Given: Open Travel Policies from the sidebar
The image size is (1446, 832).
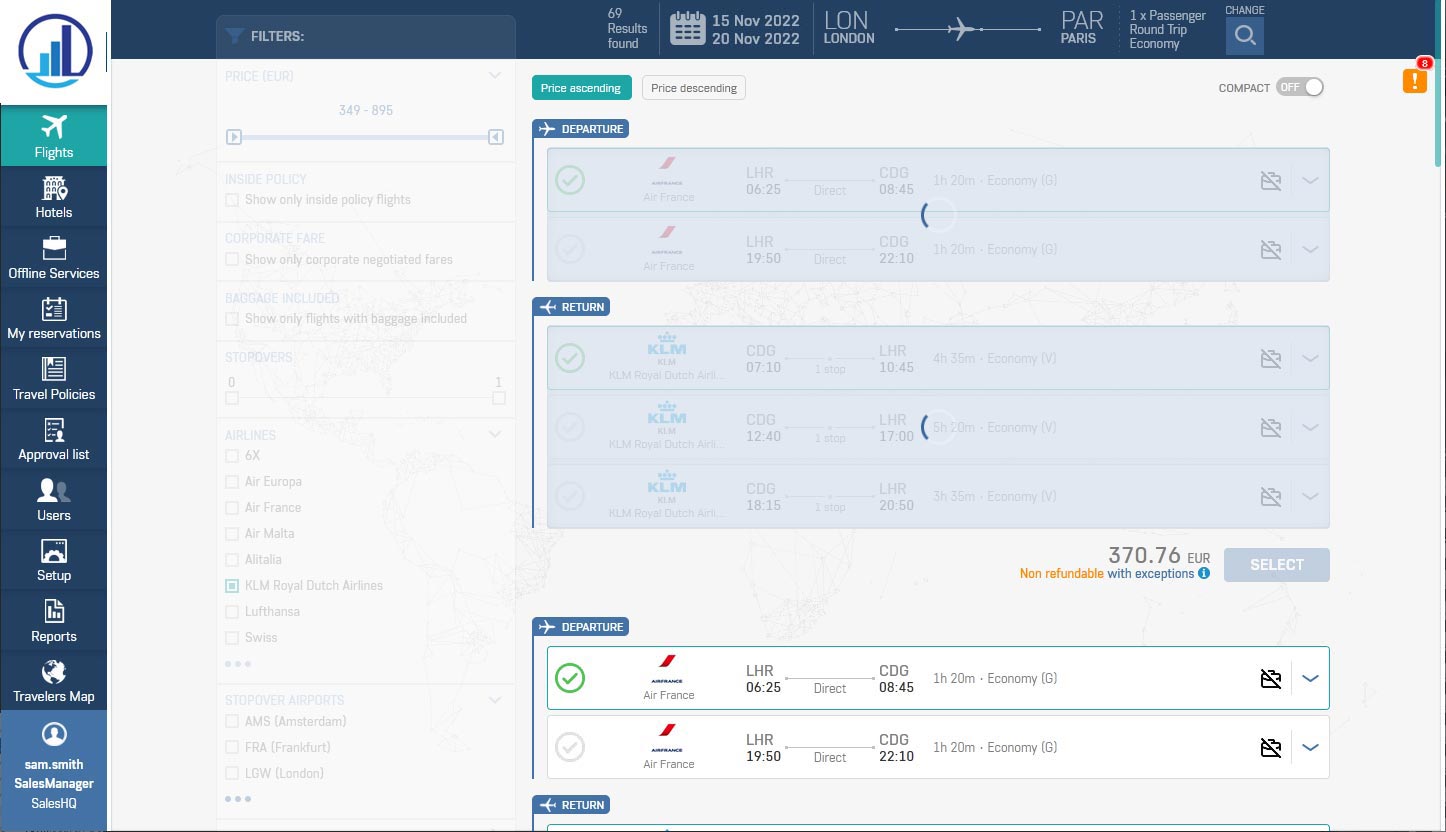Looking at the screenshot, I should (54, 379).
